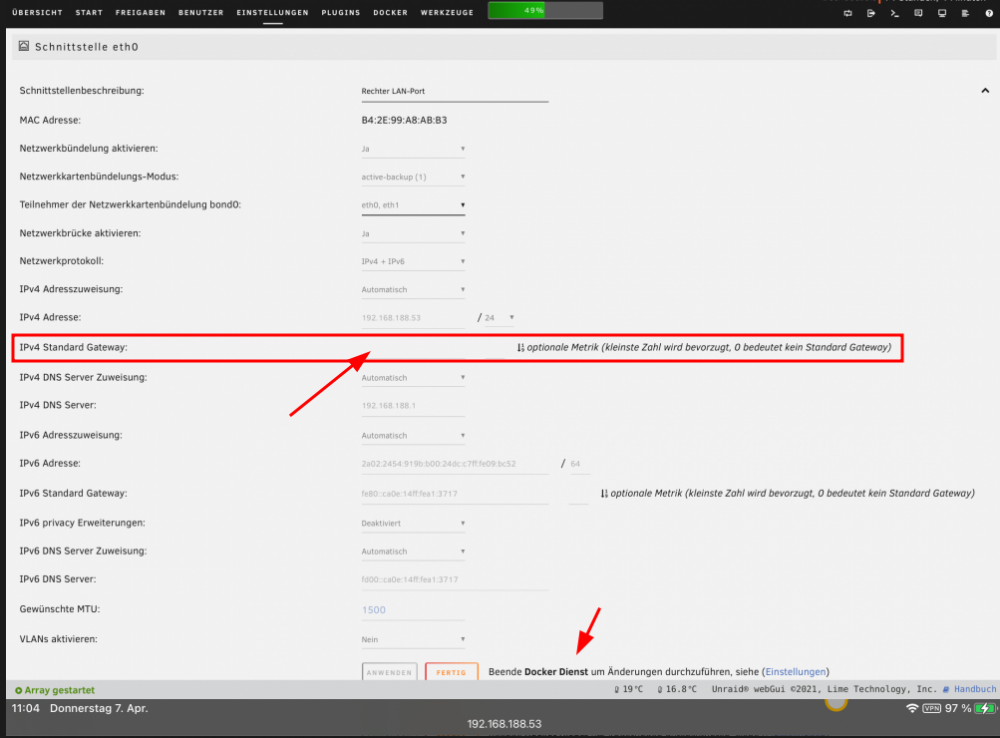Follow the Einstellungen link near Docker Dienst
Image resolution: width=1000 pixels, height=738 pixels.
pos(795,672)
